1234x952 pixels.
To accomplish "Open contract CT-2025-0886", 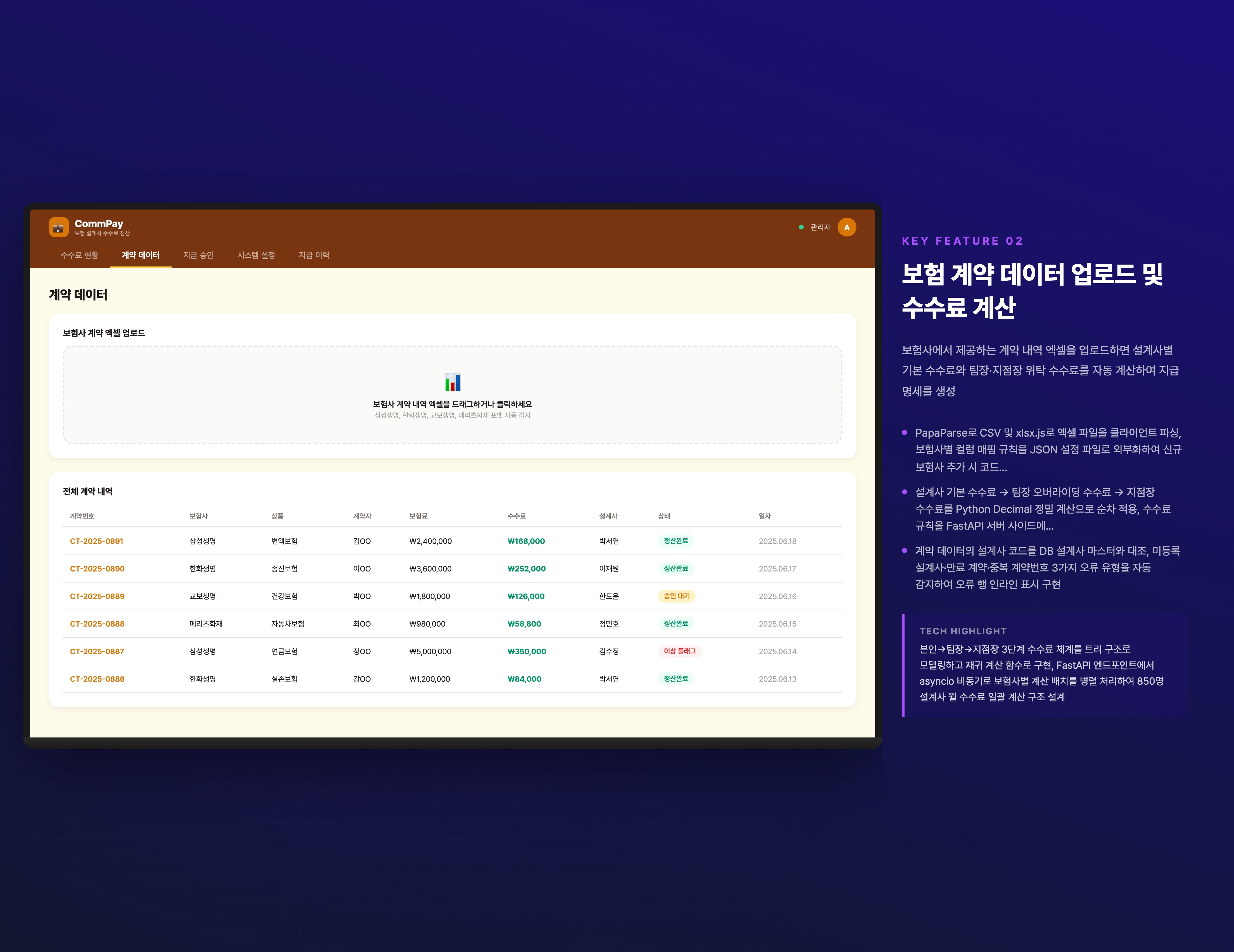I will (x=97, y=679).
